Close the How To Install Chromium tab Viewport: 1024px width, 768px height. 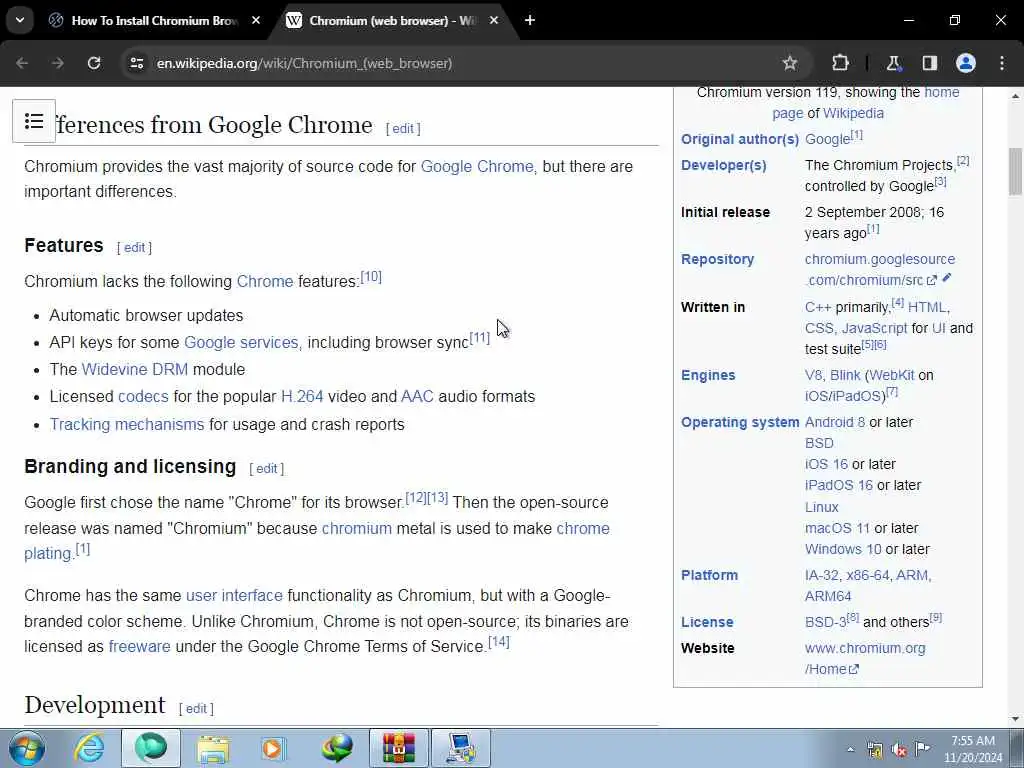[256, 20]
